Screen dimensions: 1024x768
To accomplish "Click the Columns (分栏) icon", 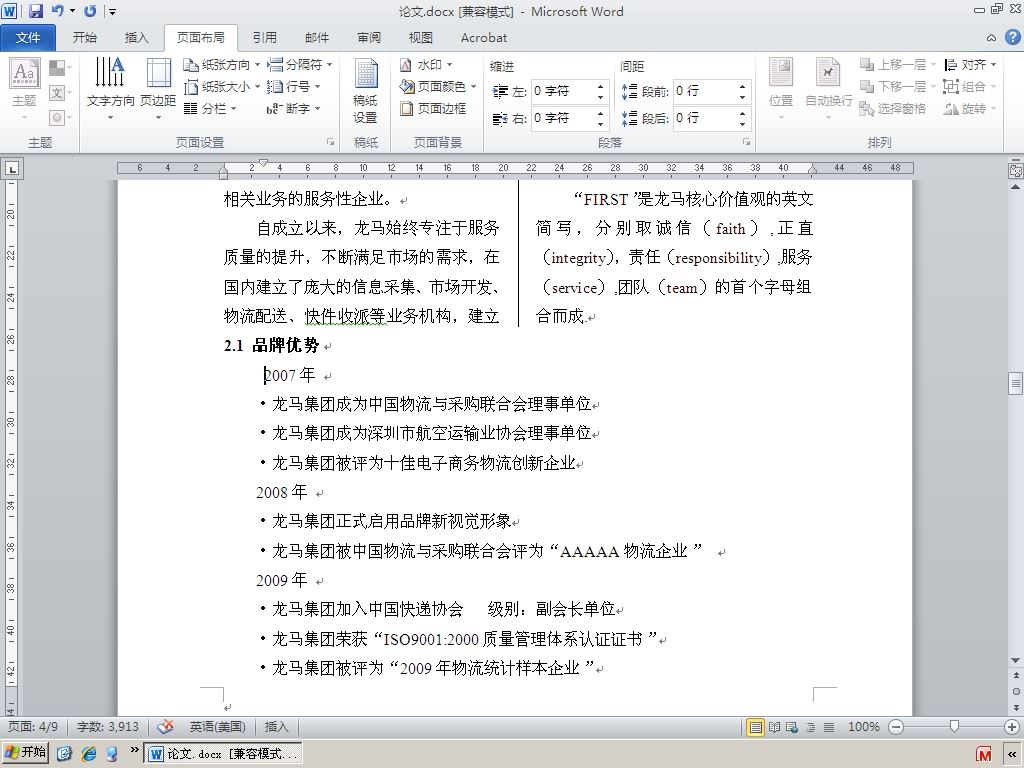I will tap(190, 108).
